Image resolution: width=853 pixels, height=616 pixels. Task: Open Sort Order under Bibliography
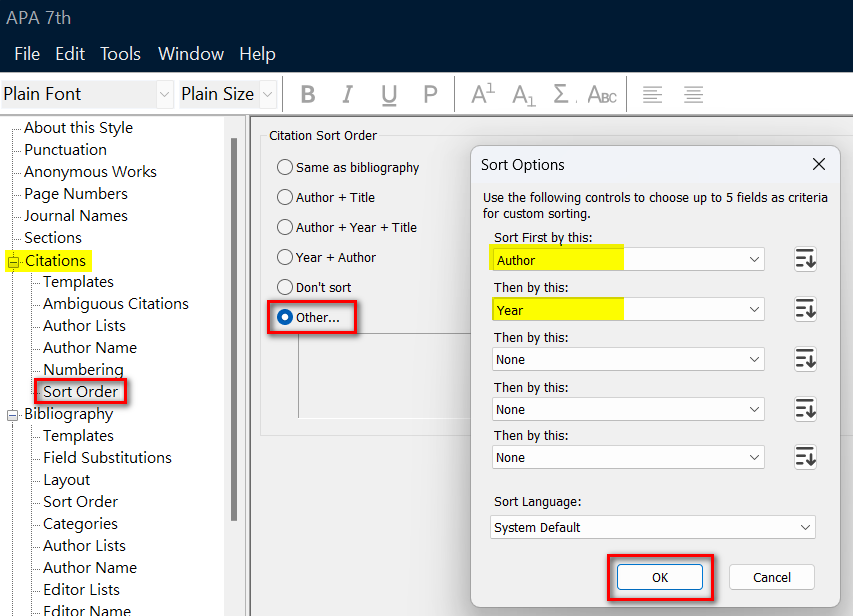pos(81,502)
